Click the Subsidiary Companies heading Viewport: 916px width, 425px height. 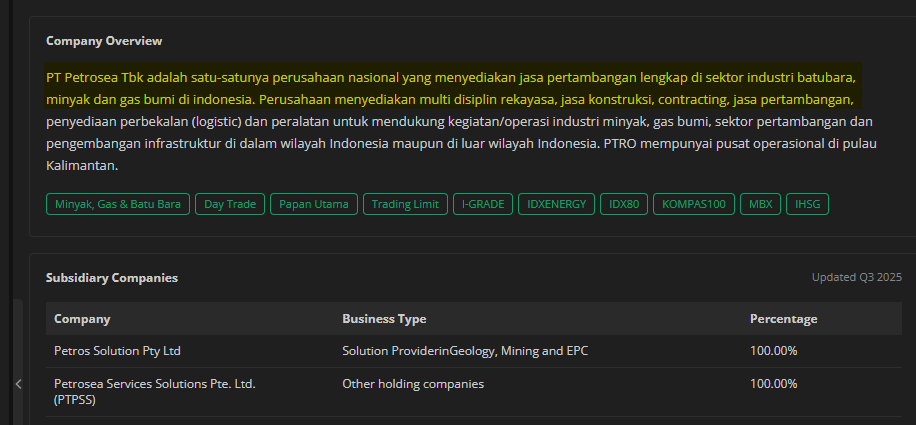[x=112, y=278]
